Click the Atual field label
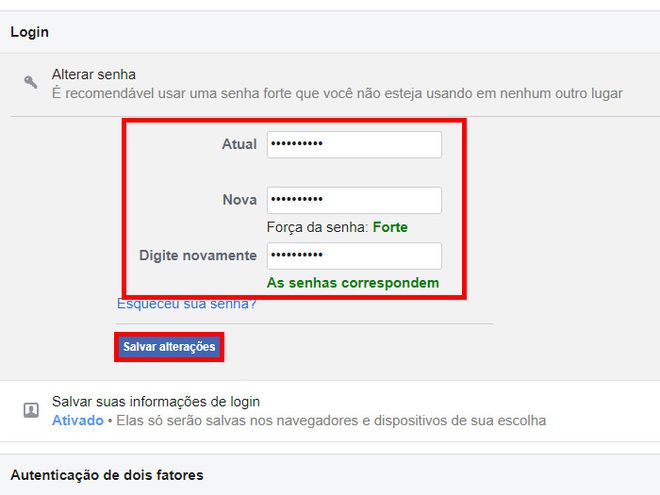Image resolution: width=660 pixels, height=495 pixels. [x=239, y=144]
